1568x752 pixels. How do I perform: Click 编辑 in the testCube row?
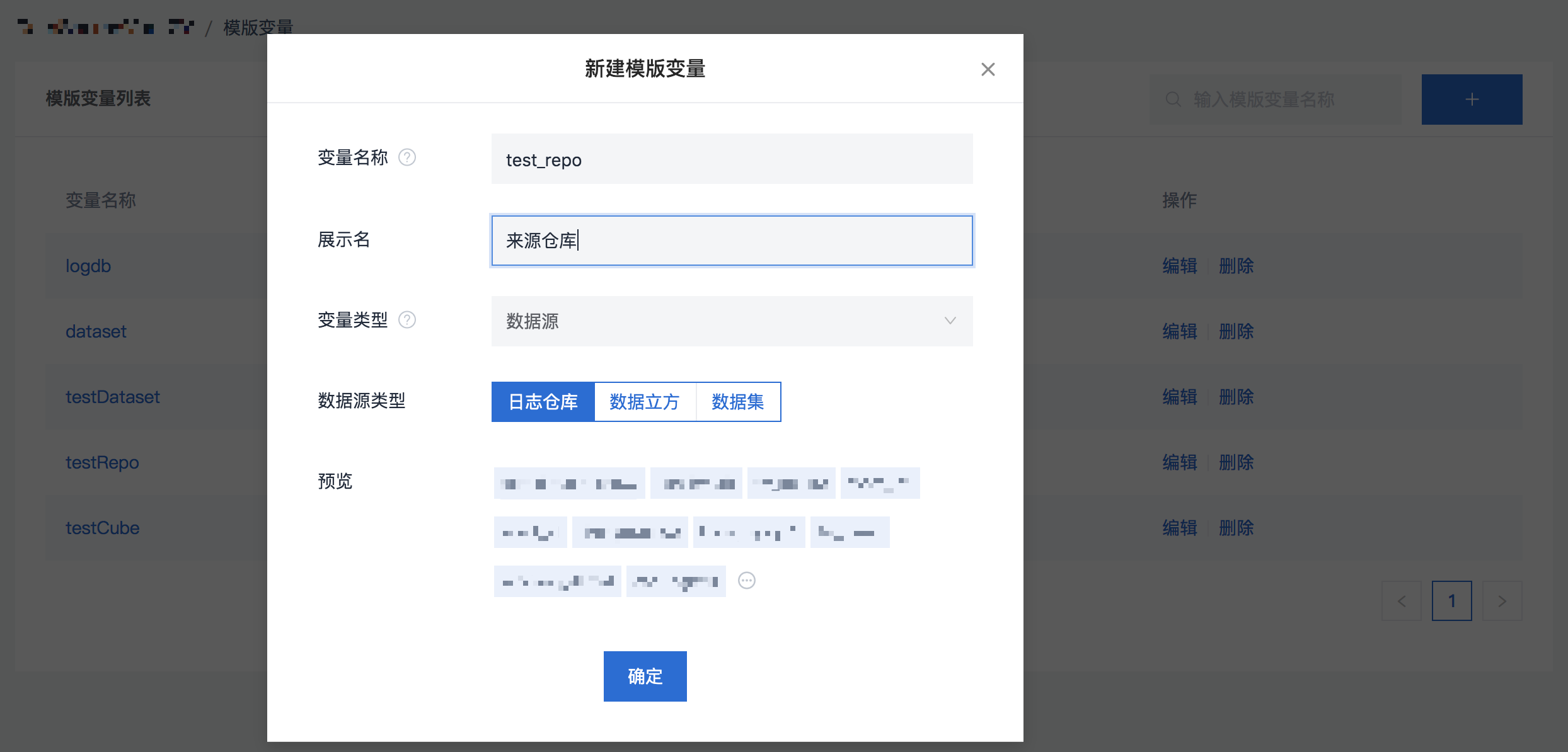point(1180,528)
